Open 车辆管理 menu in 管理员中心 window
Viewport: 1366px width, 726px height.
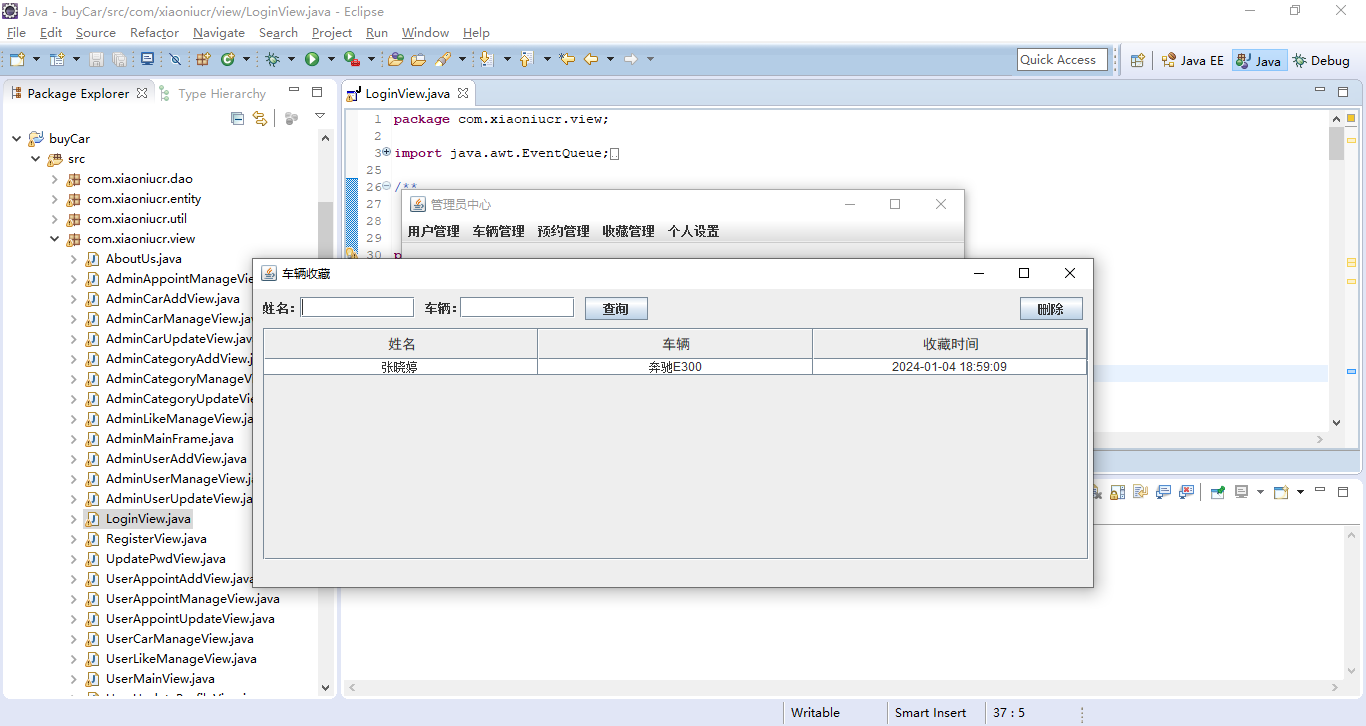498,231
